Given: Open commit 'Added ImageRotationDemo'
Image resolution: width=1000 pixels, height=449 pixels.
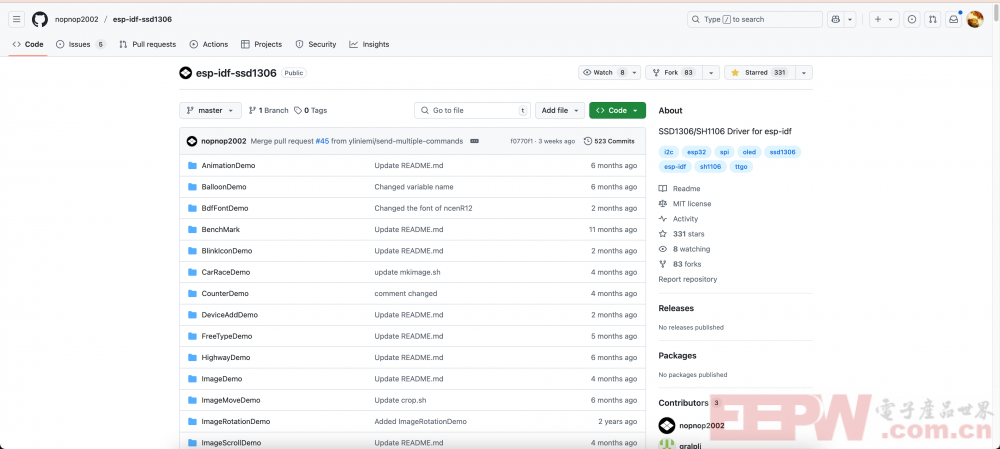Looking at the screenshot, I should point(420,422).
